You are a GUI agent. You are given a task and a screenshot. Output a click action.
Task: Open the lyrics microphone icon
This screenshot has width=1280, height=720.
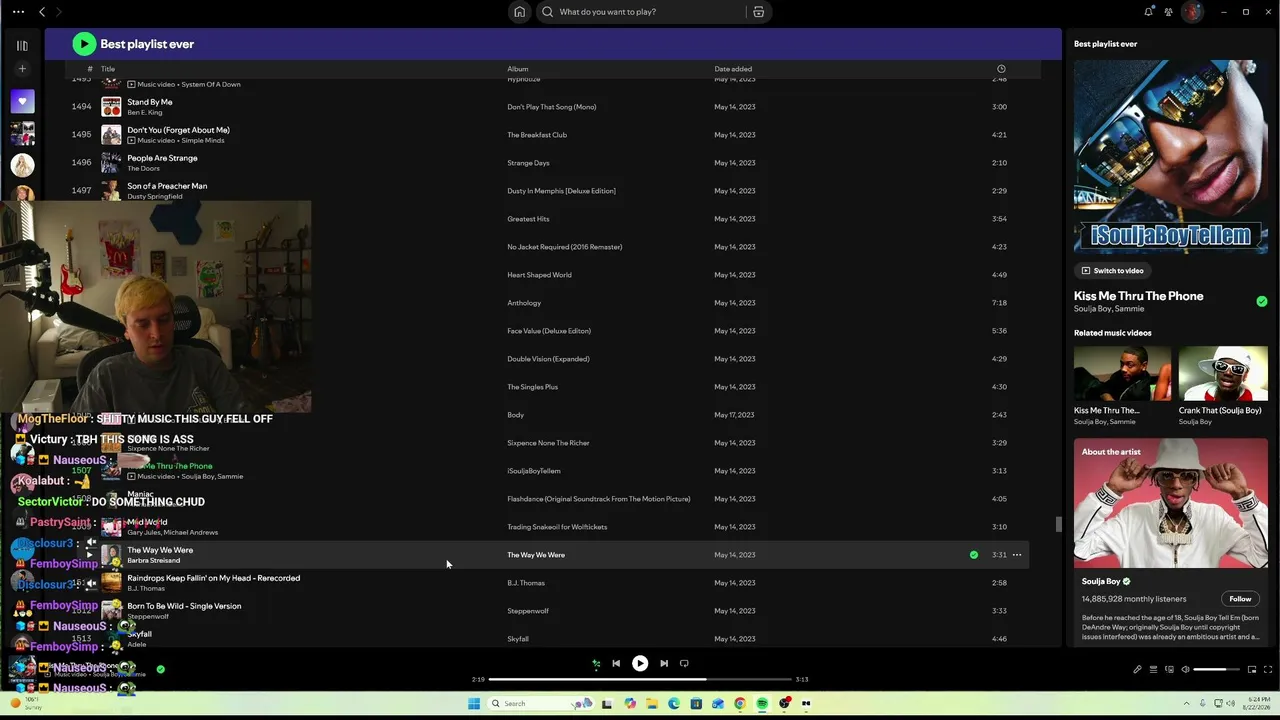tap(1137, 670)
